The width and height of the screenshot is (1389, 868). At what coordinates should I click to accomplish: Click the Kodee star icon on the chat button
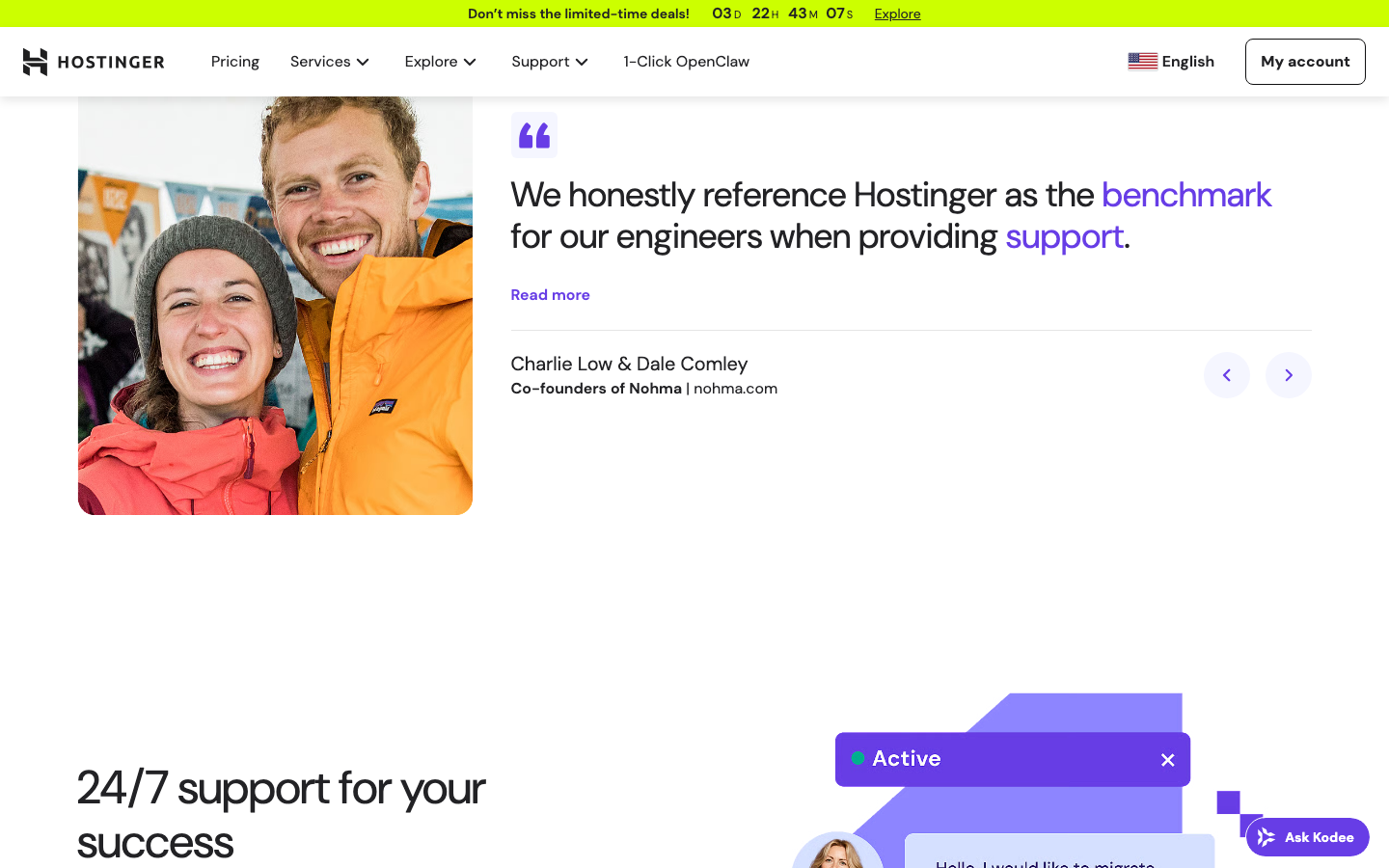[x=1266, y=836]
